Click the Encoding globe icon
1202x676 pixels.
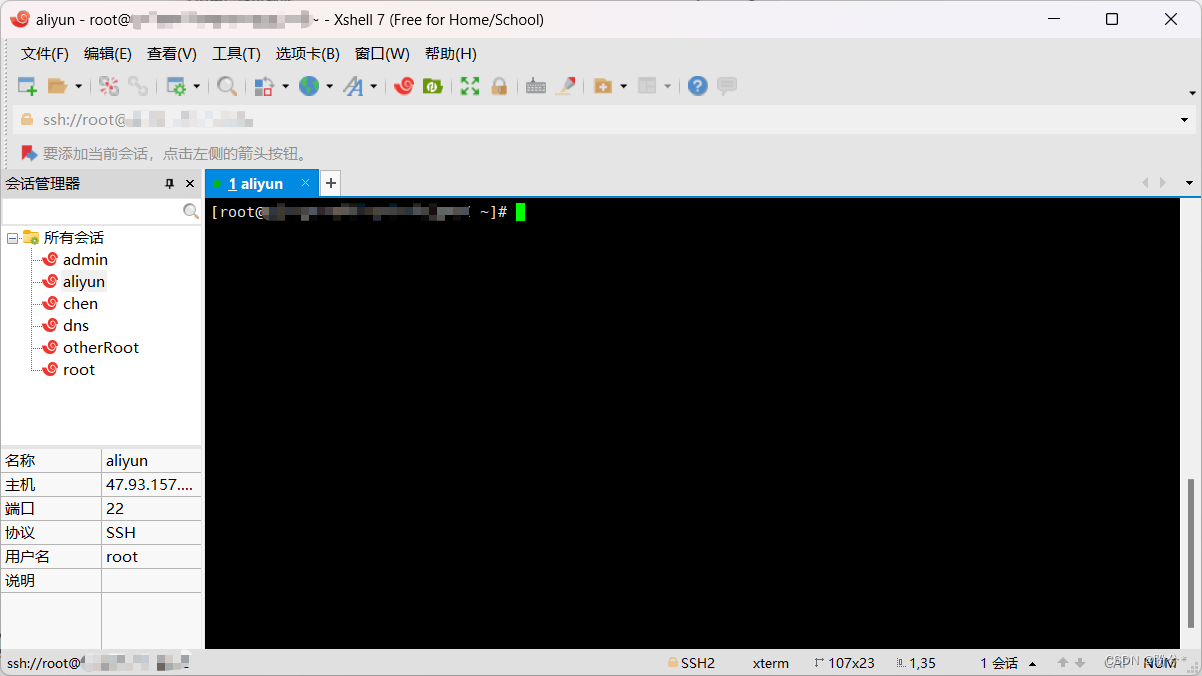coord(309,87)
